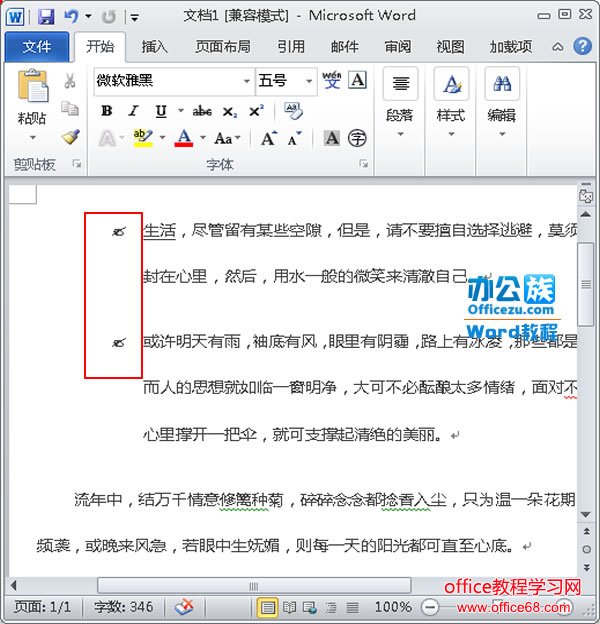
Task: Open Change Case Aa dropdown
Action: [x=228, y=138]
